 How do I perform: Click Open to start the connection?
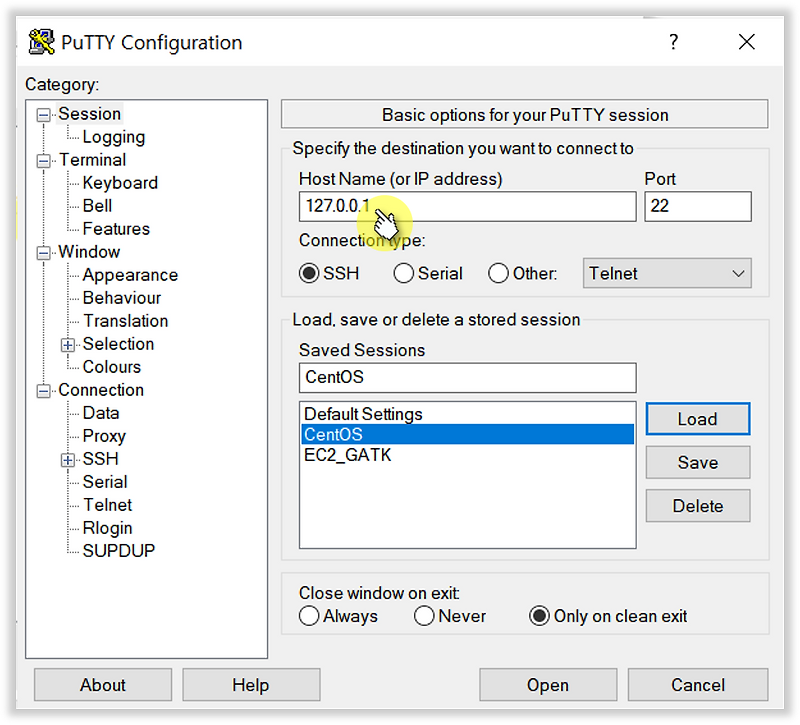(x=547, y=684)
